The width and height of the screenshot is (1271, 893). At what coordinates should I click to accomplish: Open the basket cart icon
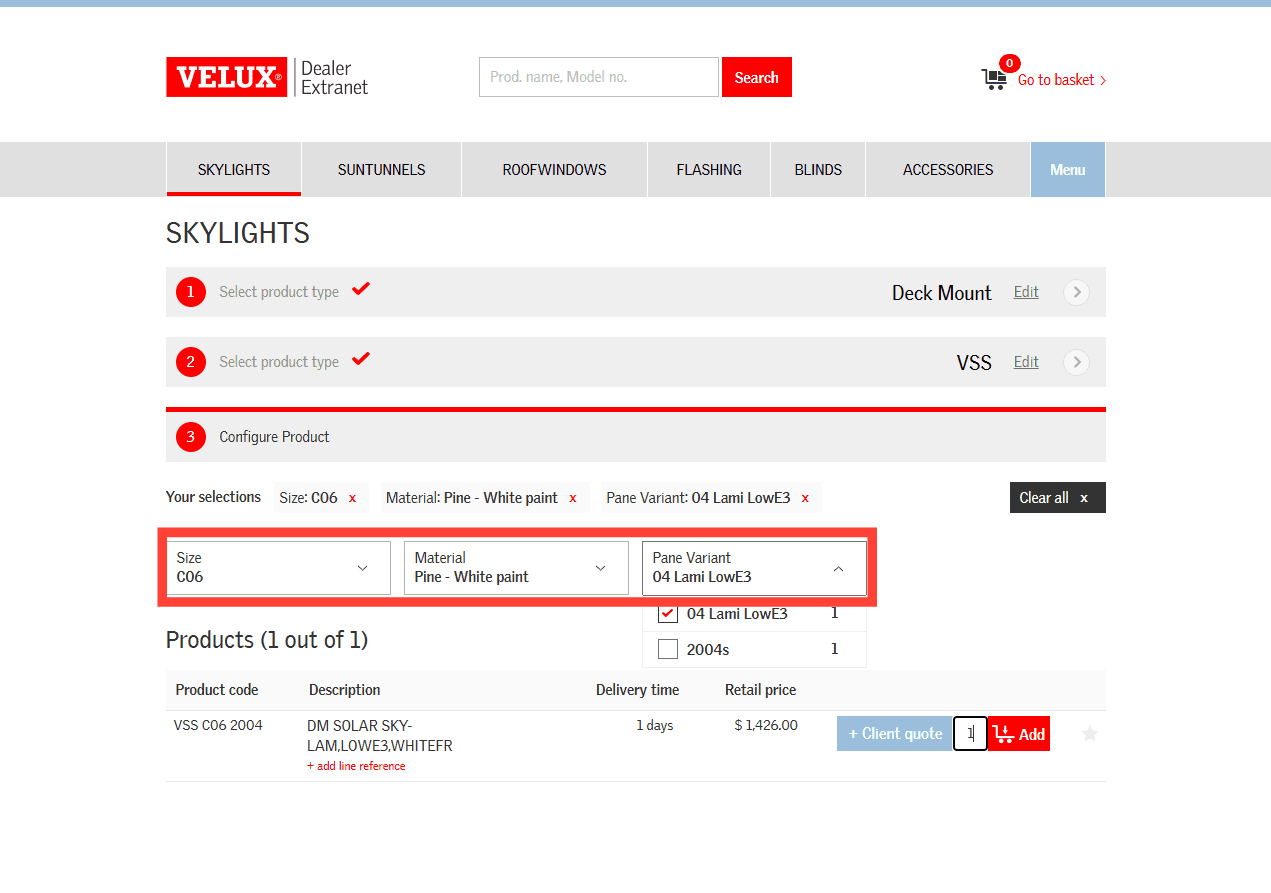(x=994, y=79)
